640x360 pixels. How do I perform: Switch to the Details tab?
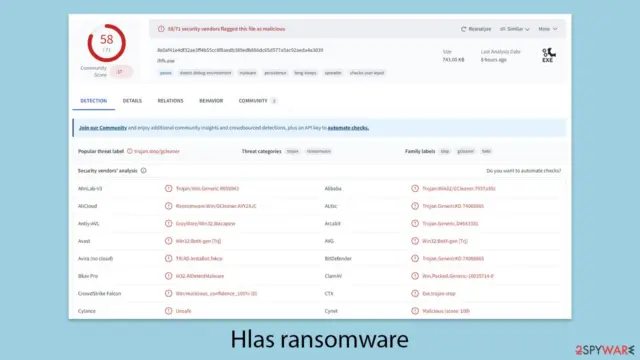pos(132,101)
